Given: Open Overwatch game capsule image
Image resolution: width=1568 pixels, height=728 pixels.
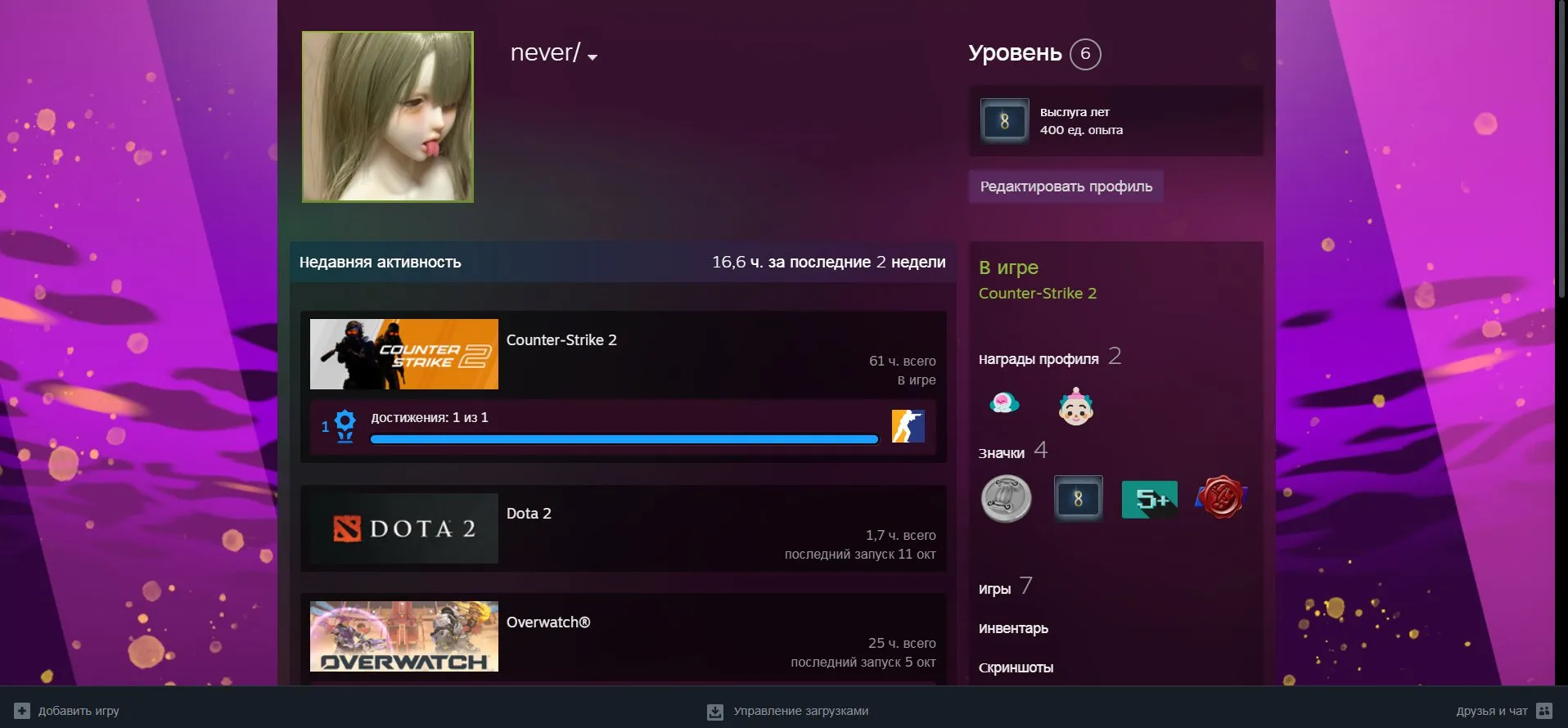Looking at the screenshot, I should pos(404,636).
